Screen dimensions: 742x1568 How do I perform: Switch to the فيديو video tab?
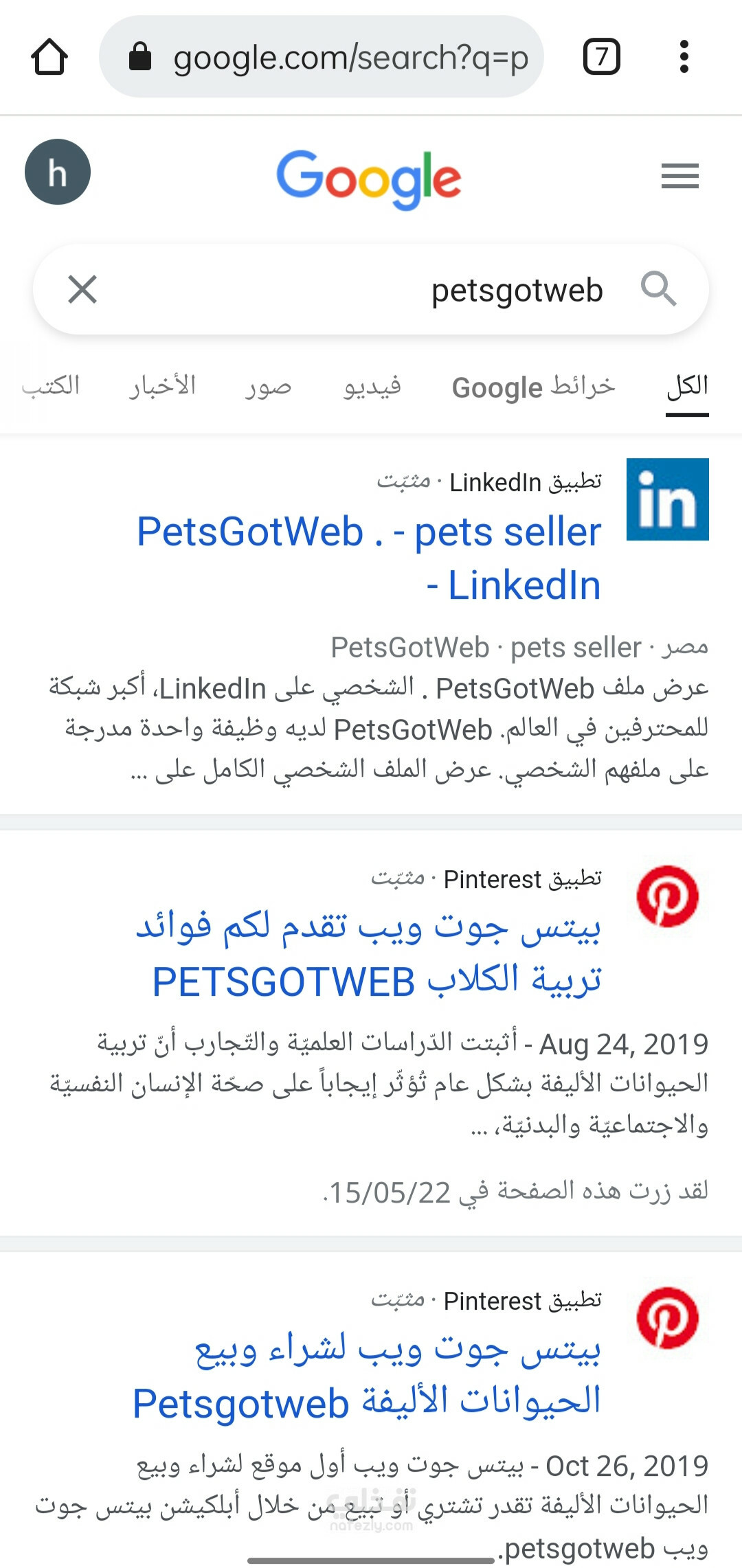pos(372,386)
